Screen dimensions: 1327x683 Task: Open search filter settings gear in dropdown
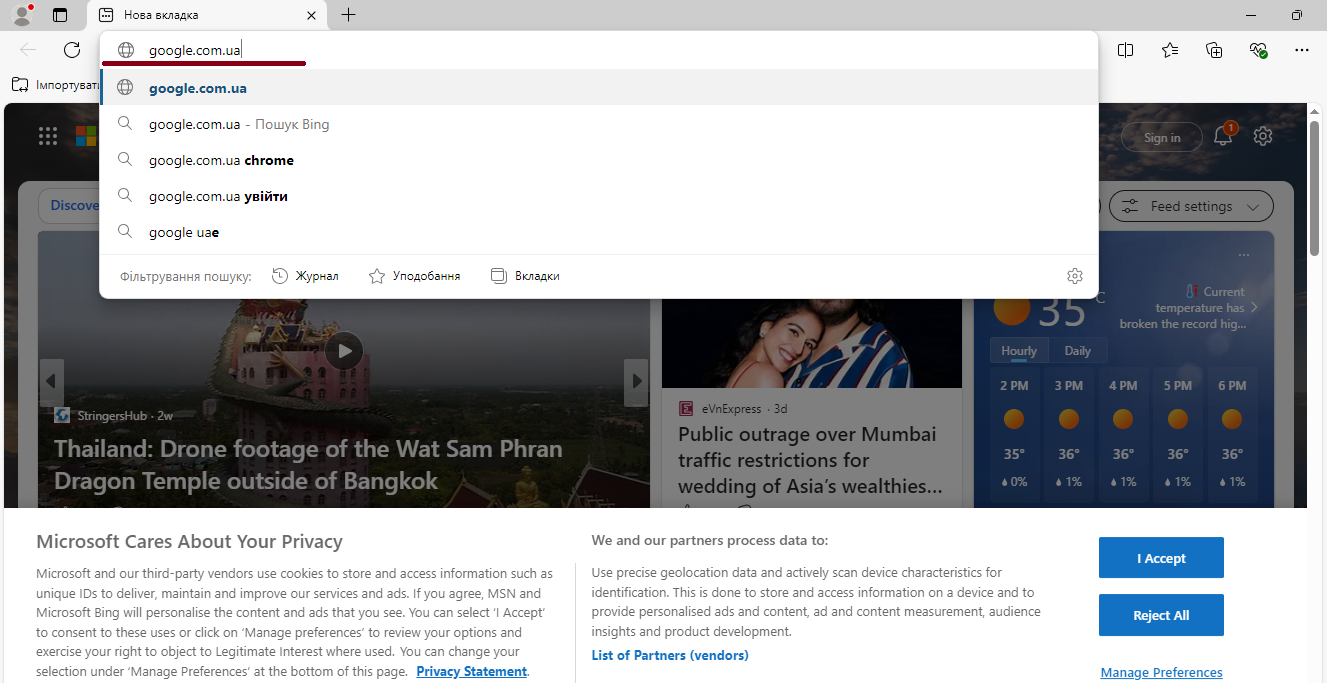[1075, 276]
